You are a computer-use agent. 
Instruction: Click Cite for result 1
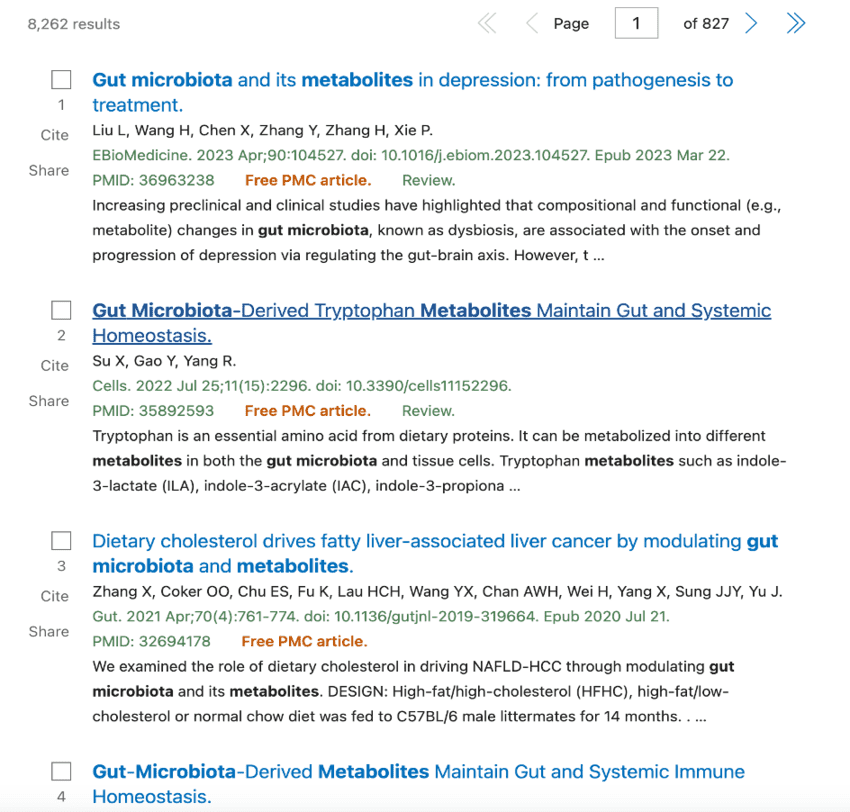[55, 135]
